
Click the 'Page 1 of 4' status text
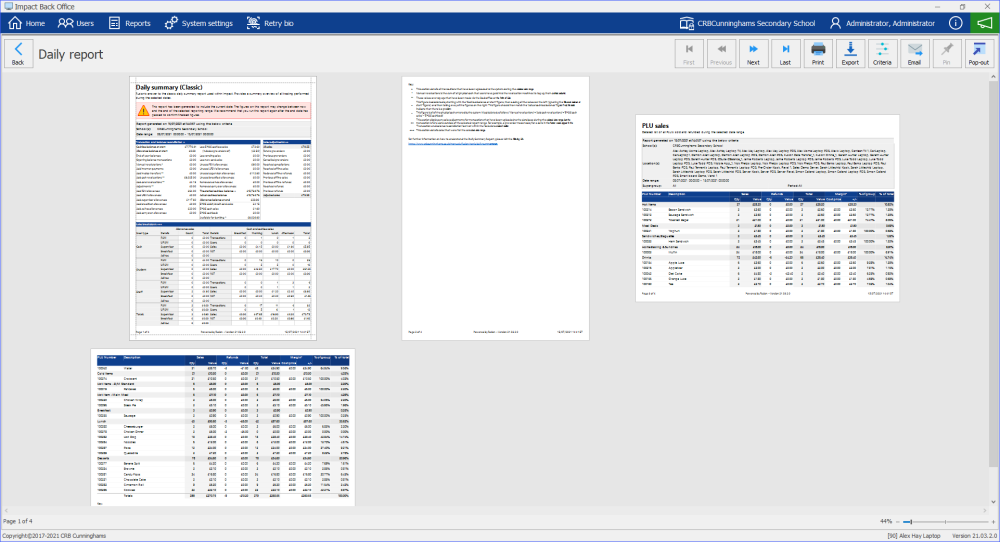coord(18,522)
